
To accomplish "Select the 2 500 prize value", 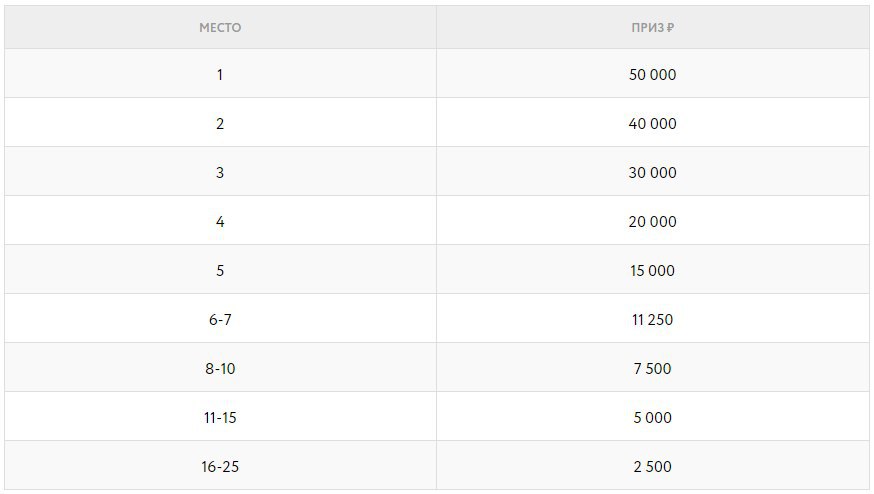I will click(x=652, y=467).
